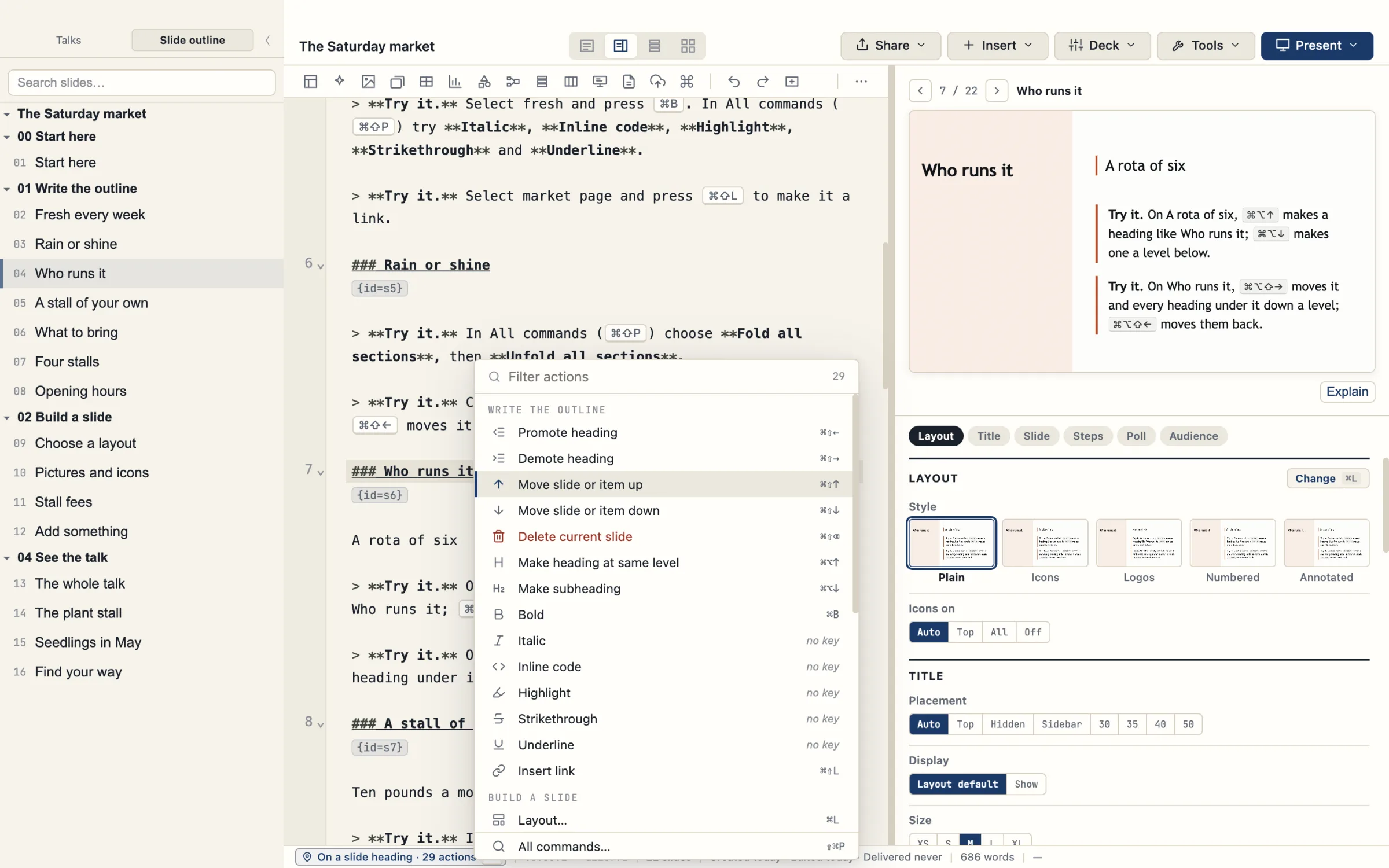Click the Explain button
Viewport: 1389px width, 868px height.
(1347, 392)
